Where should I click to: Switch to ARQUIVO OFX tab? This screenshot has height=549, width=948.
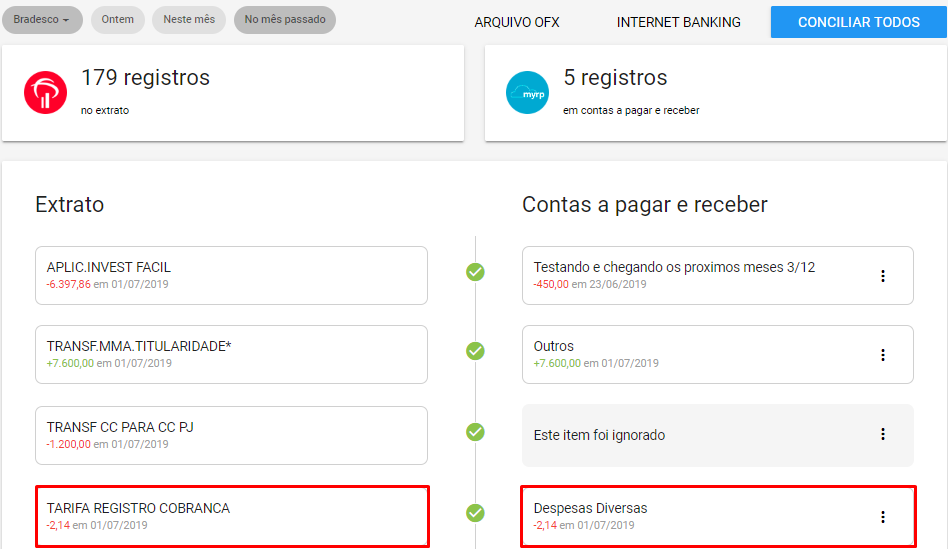point(516,22)
